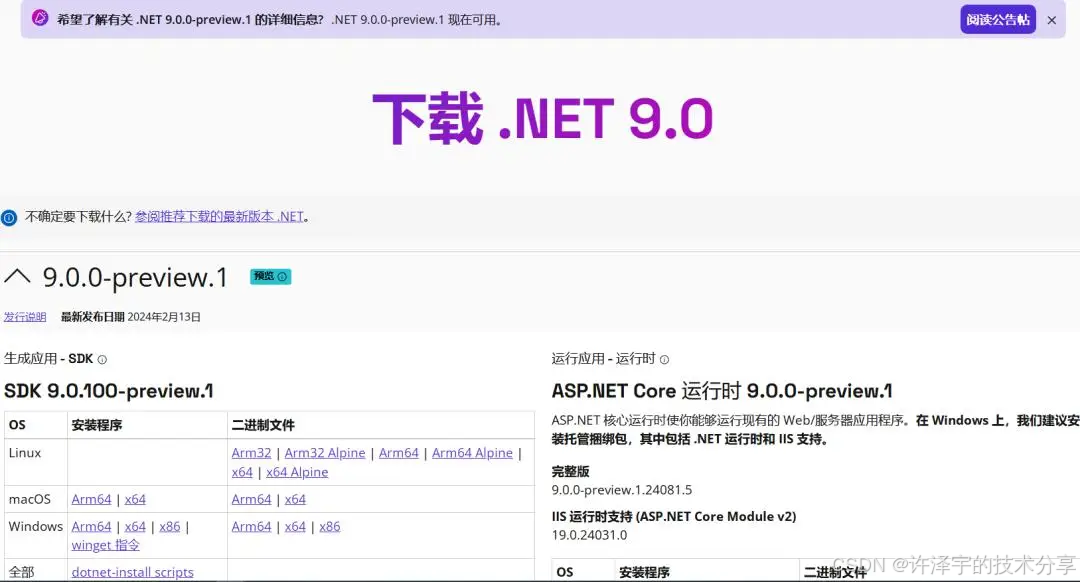The width and height of the screenshot is (1080, 582).
Task: Download the Linux x64 Alpine binaries
Action: [297, 472]
